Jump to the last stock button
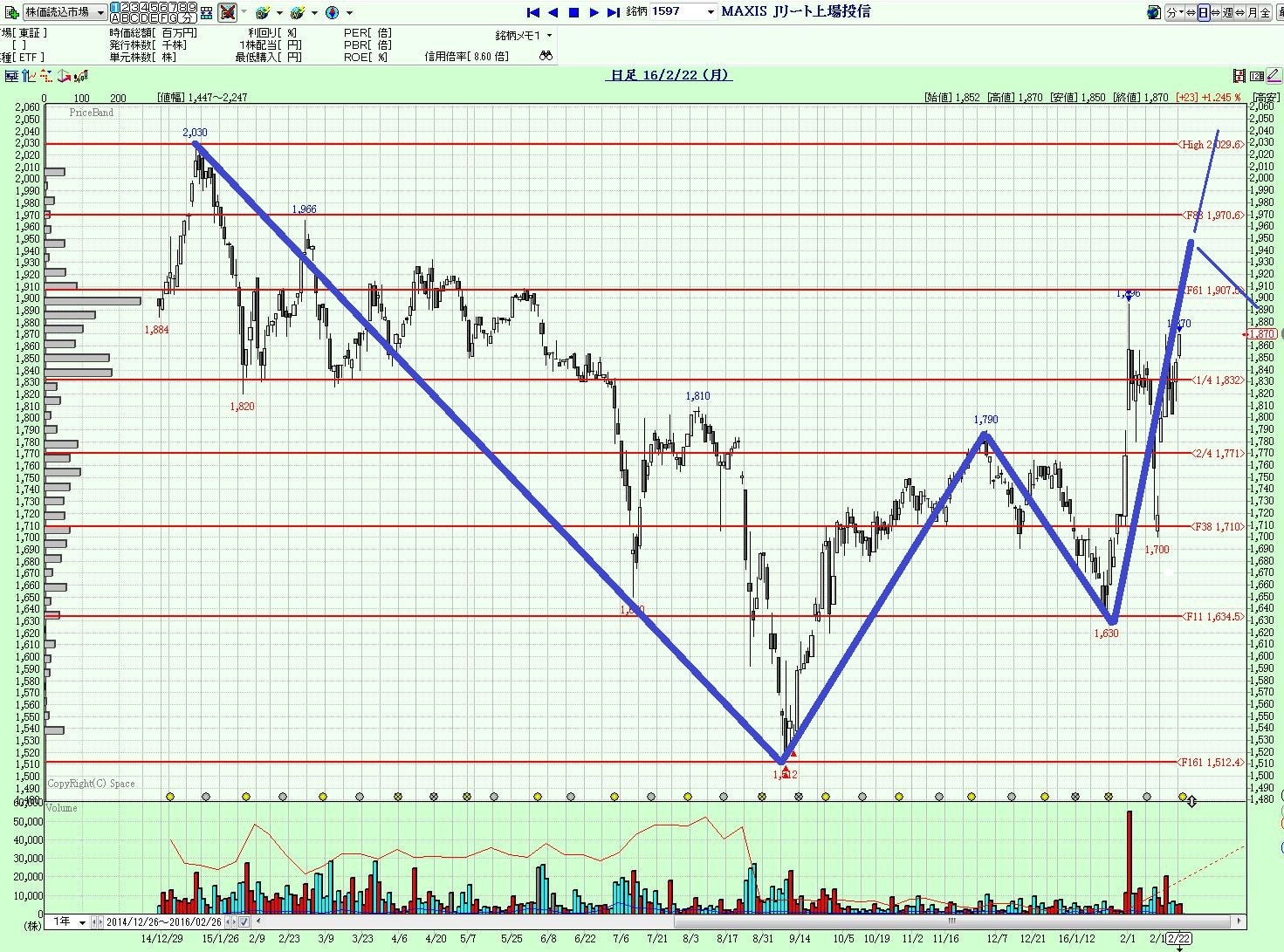This screenshot has width=1284, height=952. 613,12
